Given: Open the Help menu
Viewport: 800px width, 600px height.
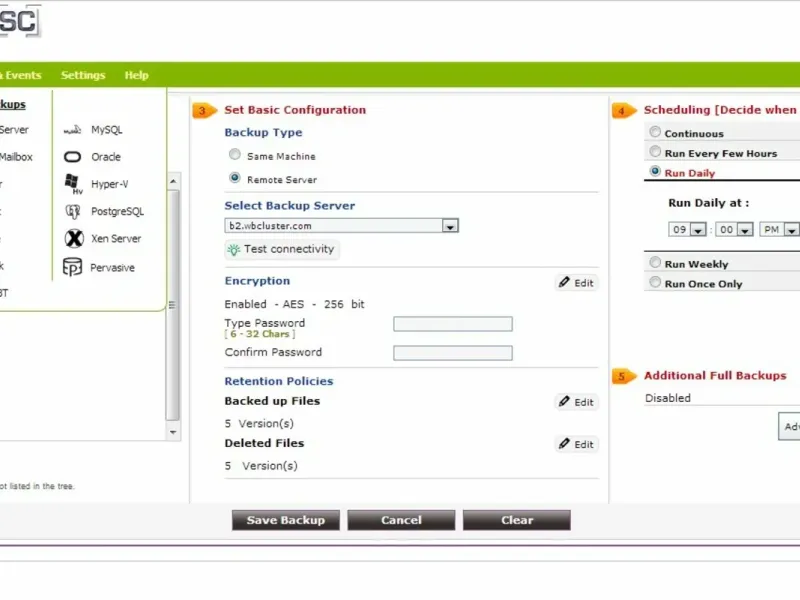Looking at the screenshot, I should (x=137, y=75).
